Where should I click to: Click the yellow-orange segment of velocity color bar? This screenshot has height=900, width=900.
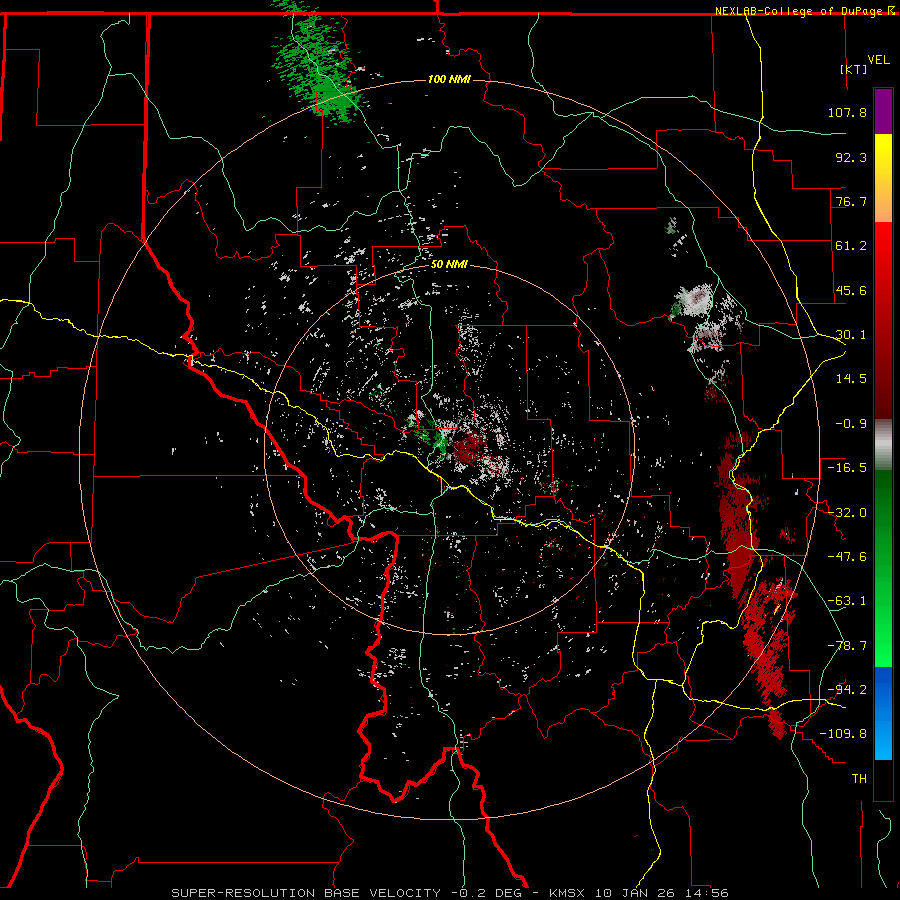click(x=883, y=178)
